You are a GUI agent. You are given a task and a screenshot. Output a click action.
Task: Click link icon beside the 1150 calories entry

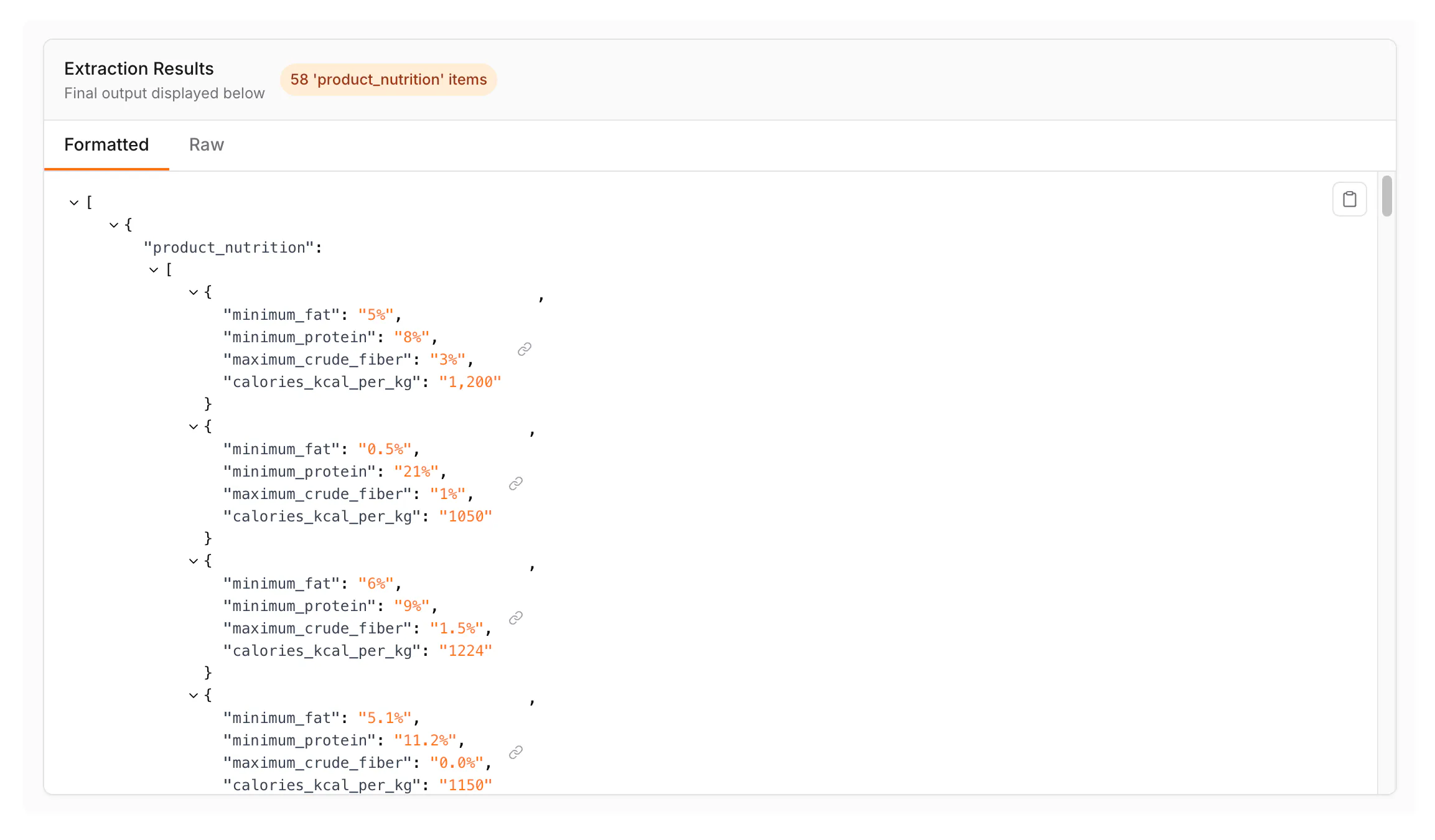click(x=516, y=752)
